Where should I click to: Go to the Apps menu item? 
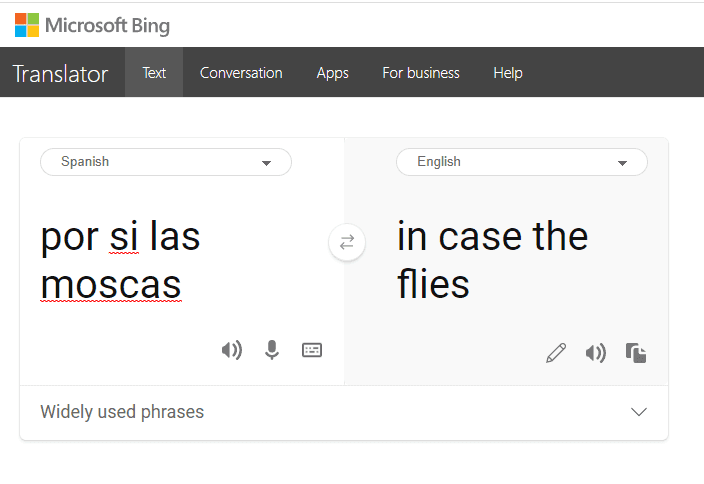point(333,73)
